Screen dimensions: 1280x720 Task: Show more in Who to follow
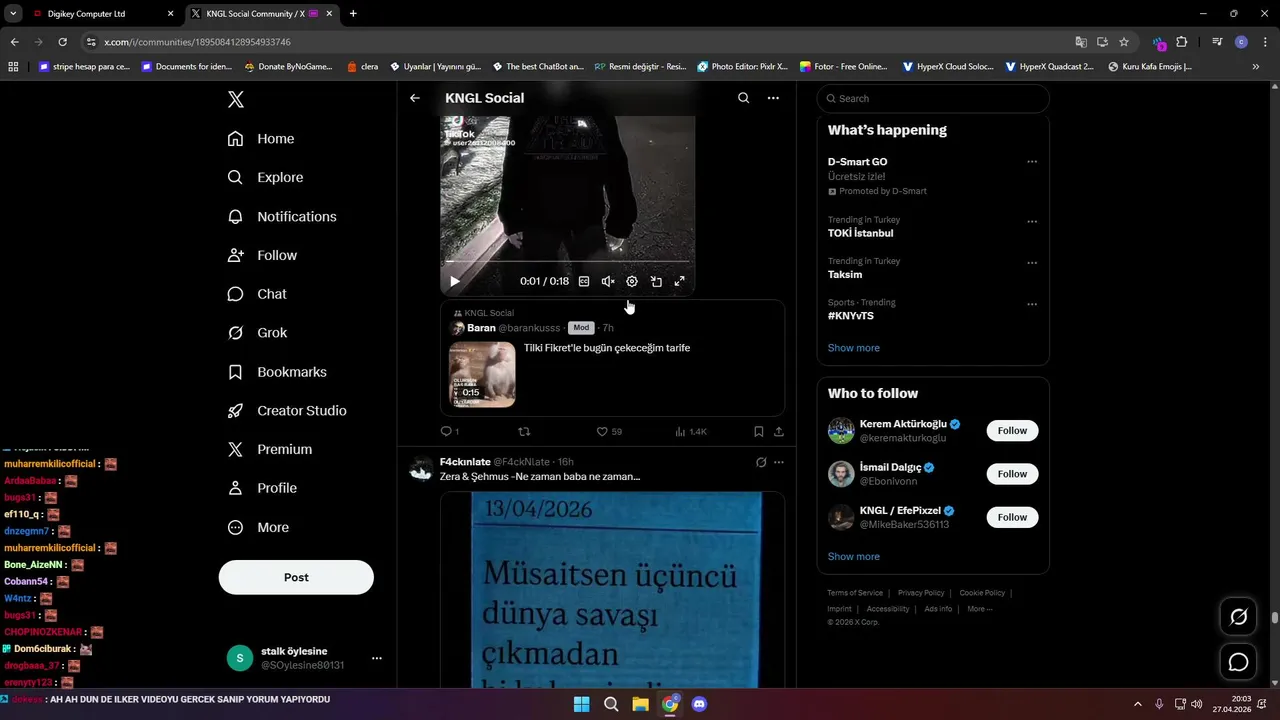coord(854,557)
